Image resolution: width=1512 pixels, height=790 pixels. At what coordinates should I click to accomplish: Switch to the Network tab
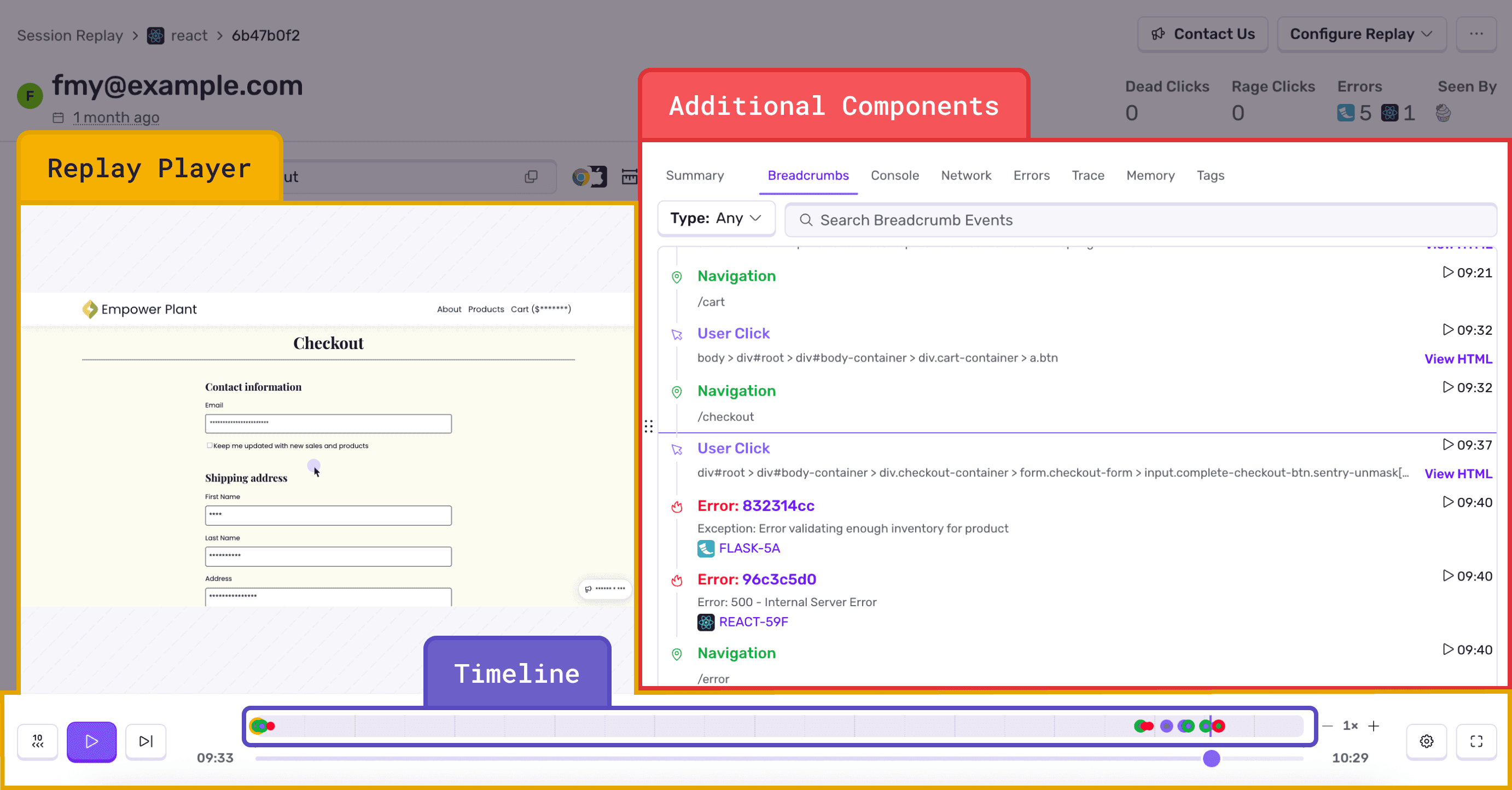pos(966,176)
